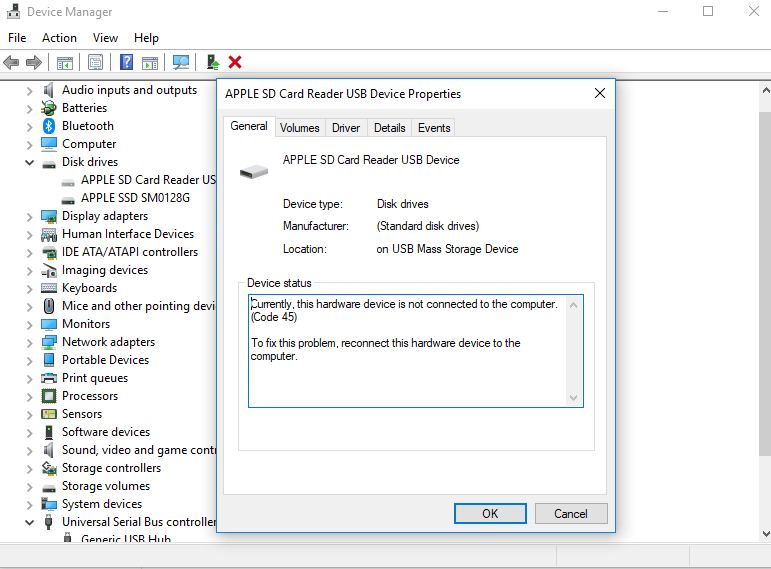Click the Storage controllers icon

click(x=49, y=468)
